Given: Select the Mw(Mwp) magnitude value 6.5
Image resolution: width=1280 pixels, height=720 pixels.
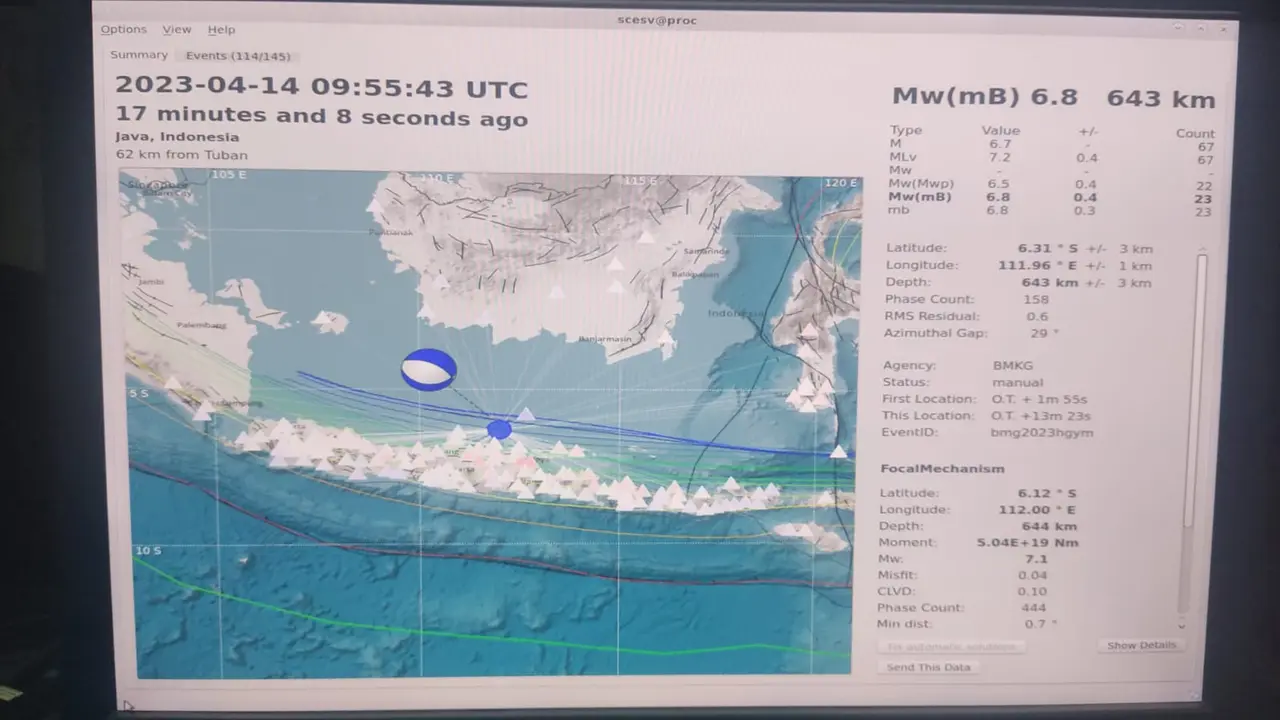Looking at the screenshot, I should [999, 184].
